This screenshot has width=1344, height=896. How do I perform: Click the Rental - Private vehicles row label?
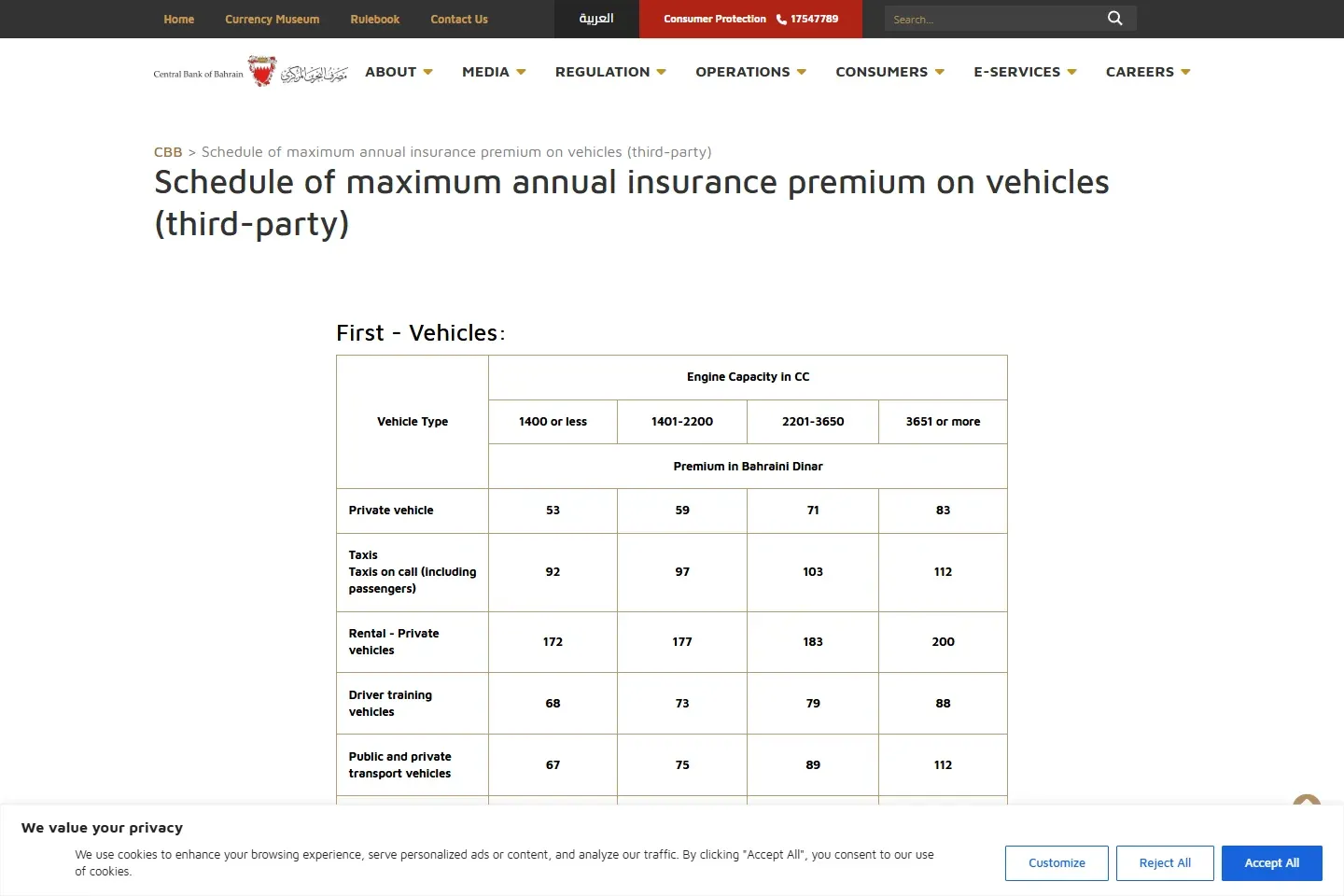click(x=394, y=642)
